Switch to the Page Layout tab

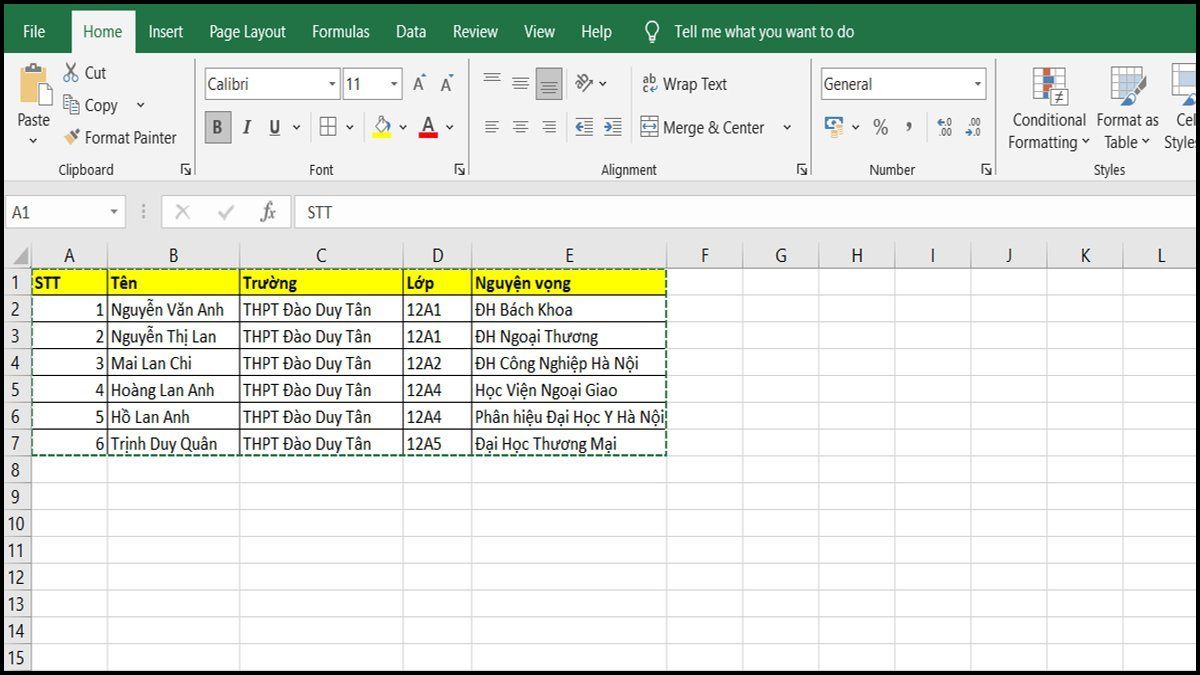coord(247,32)
